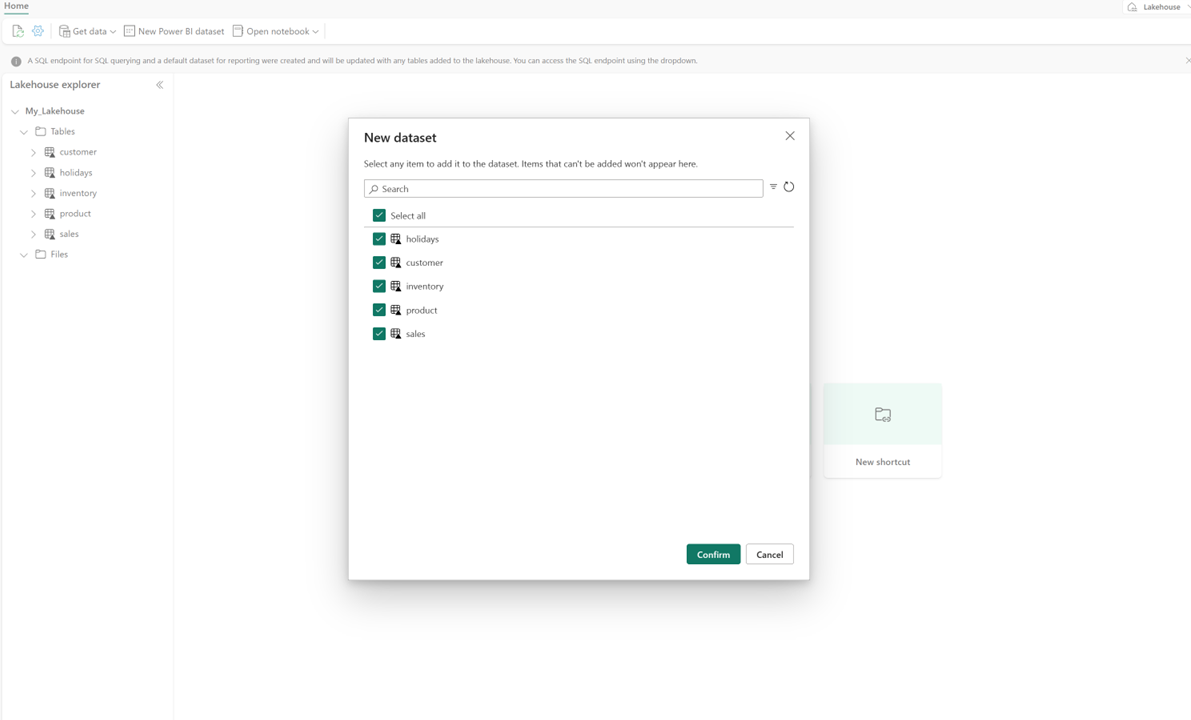Expand the Files folder node
This screenshot has width=1191, height=720.
pyautogui.click(x=24, y=255)
